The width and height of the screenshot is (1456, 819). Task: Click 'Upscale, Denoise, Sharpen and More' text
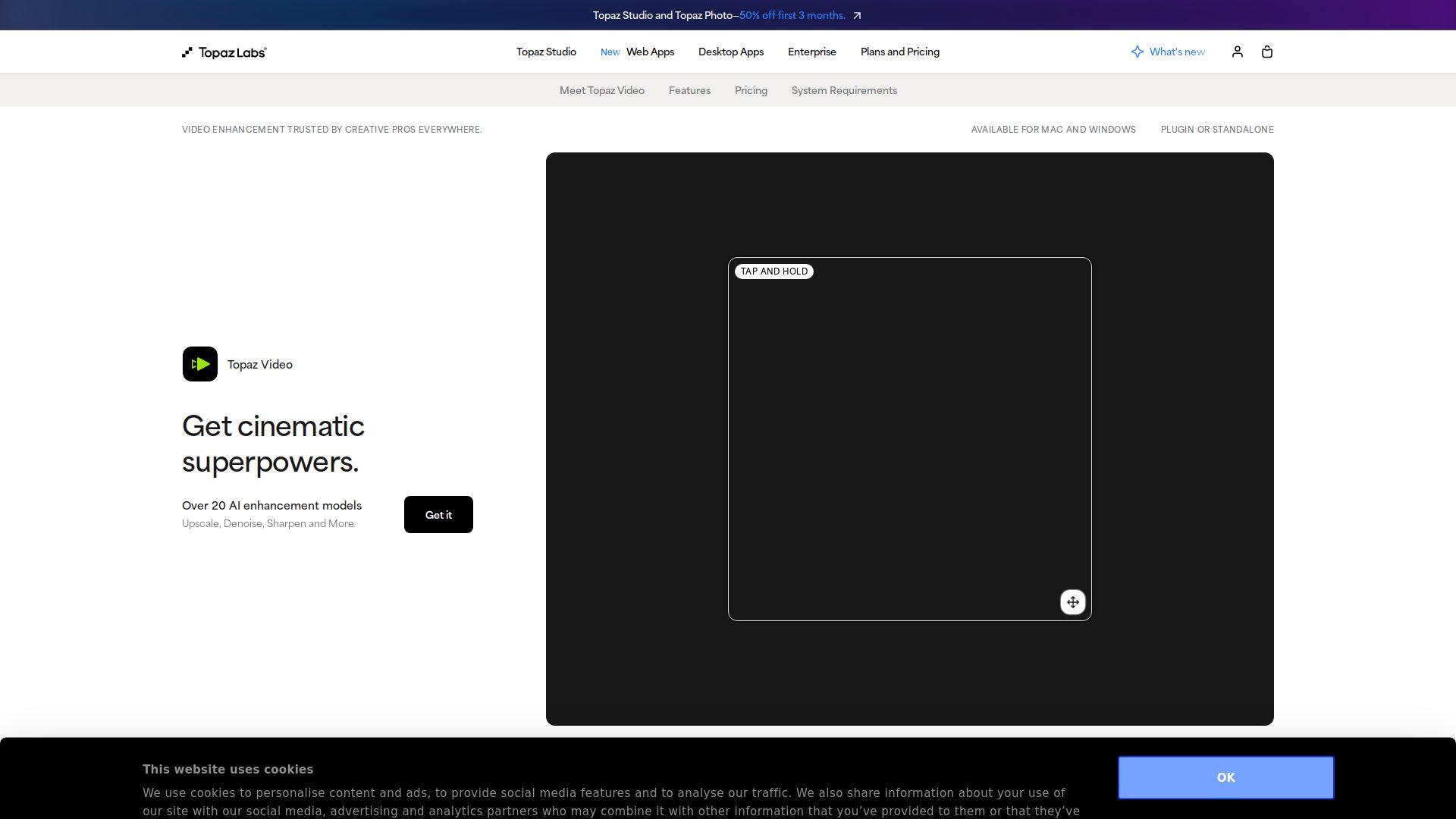(x=268, y=524)
